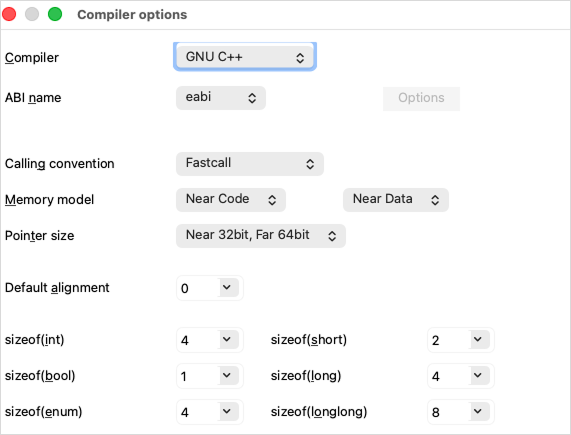Click the sizeof(enum) value field
This screenshot has width=571, height=435.
198,412
